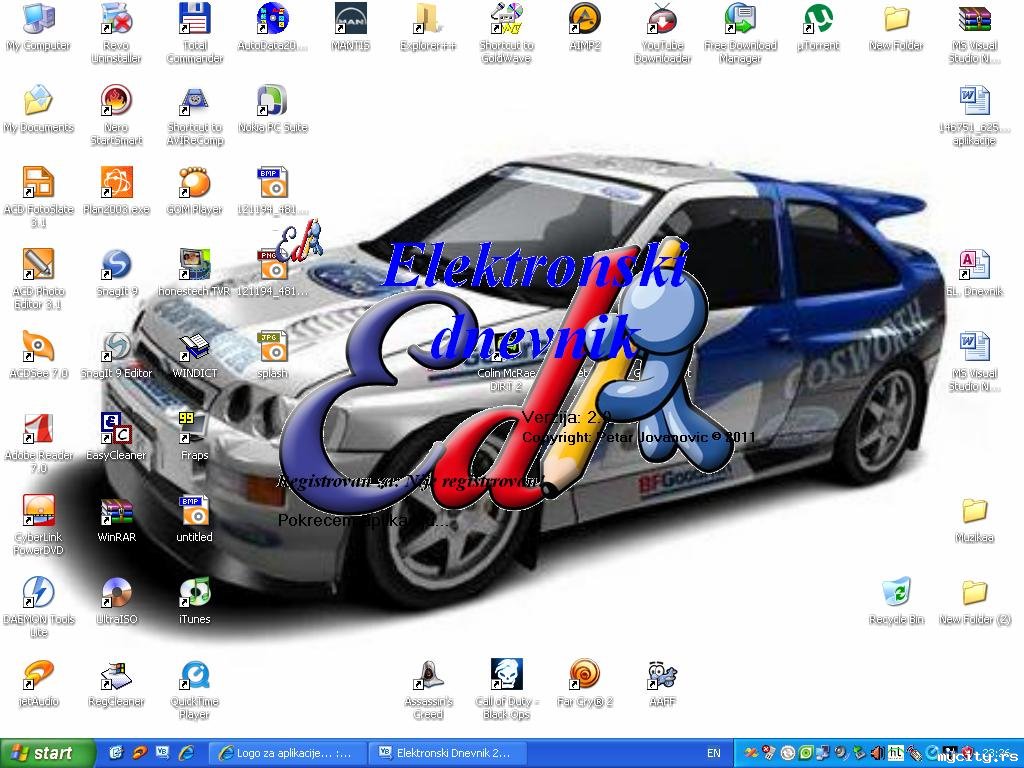Launch YouTube Downloader desktop icon
The image size is (1024, 768).
click(x=662, y=20)
